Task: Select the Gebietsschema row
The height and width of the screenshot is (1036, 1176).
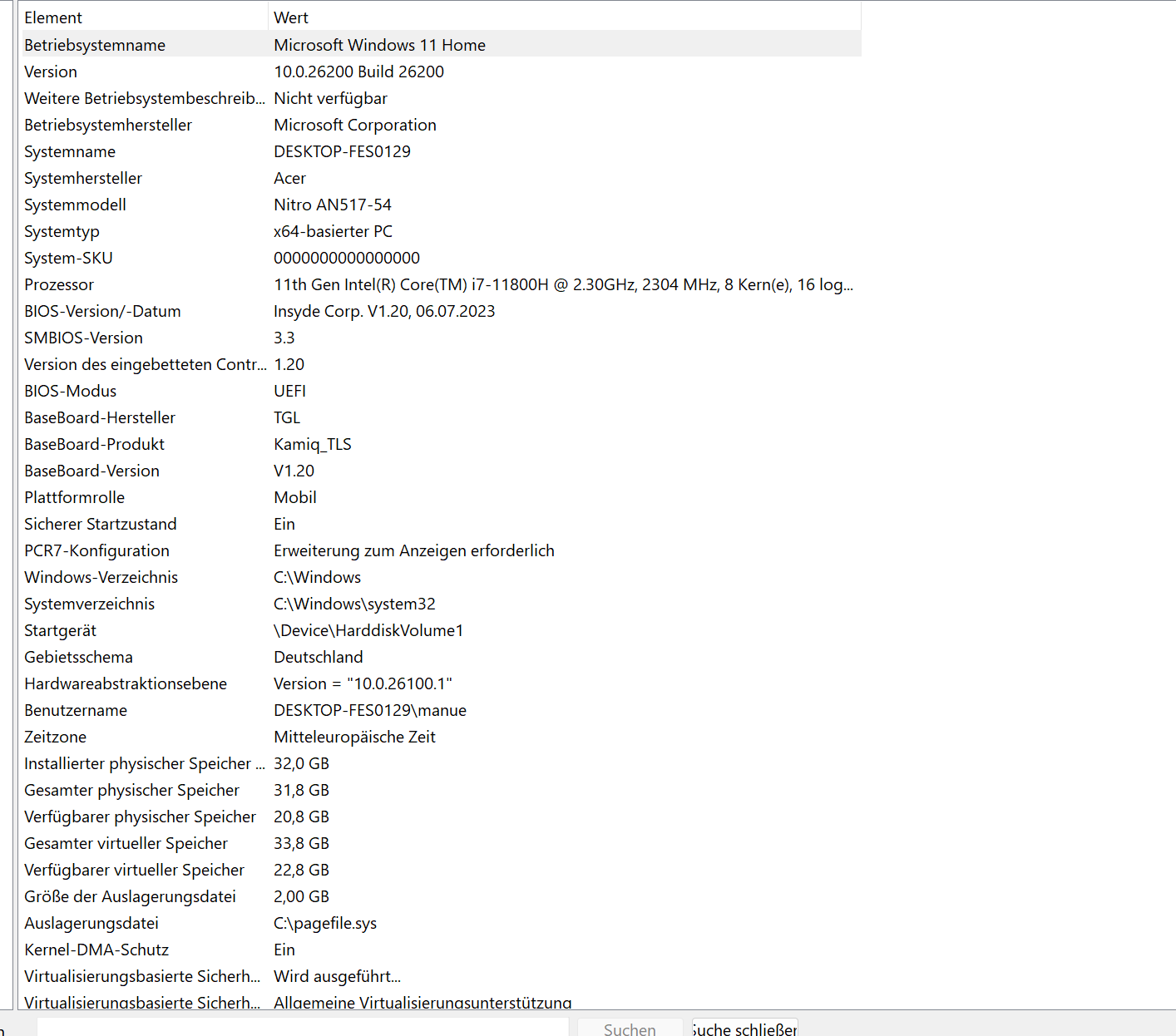Action: coord(440,657)
